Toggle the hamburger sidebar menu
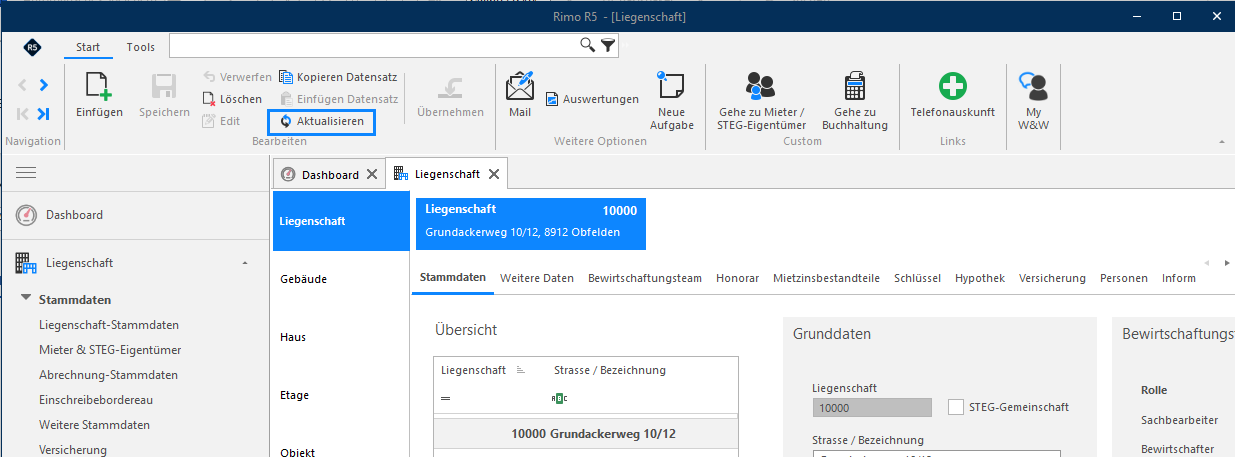Image resolution: width=1235 pixels, height=457 pixels. tap(26, 173)
